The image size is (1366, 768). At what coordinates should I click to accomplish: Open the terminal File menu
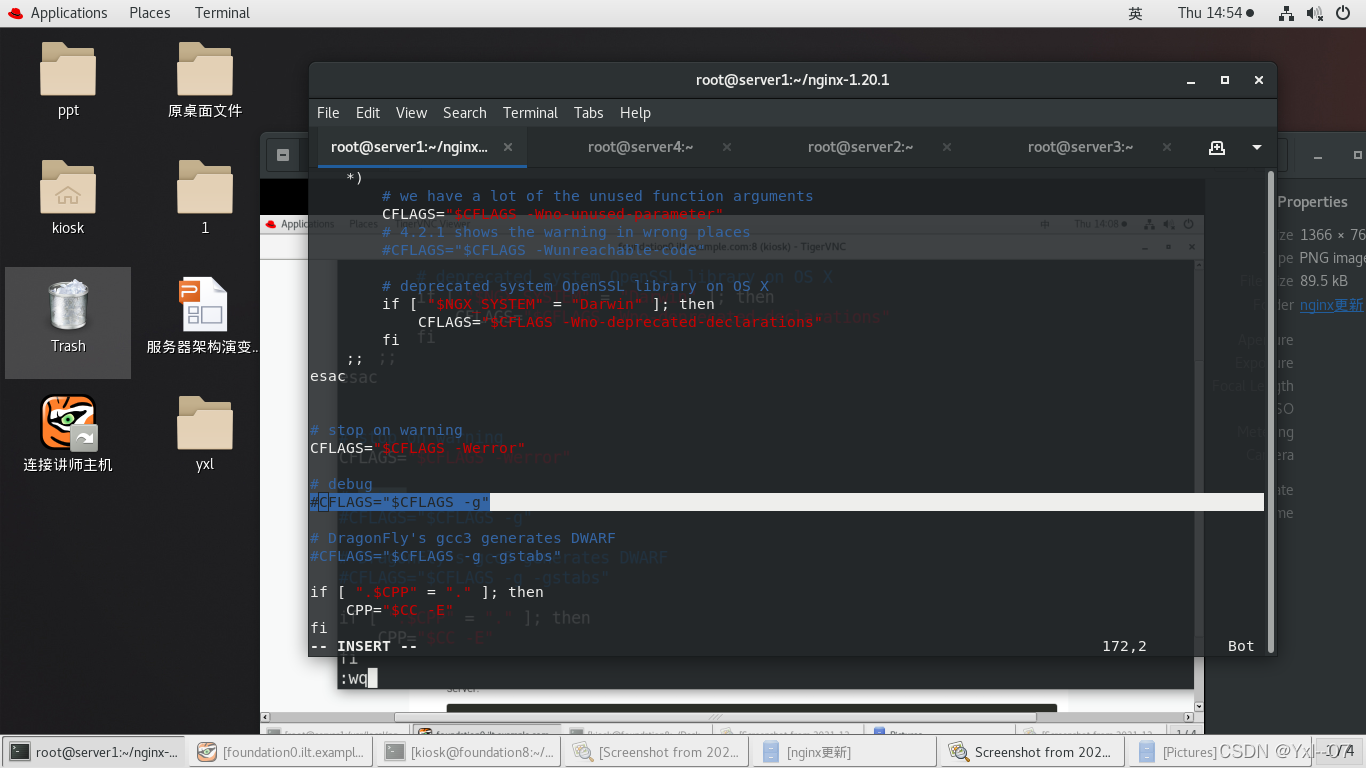click(x=328, y=113)
